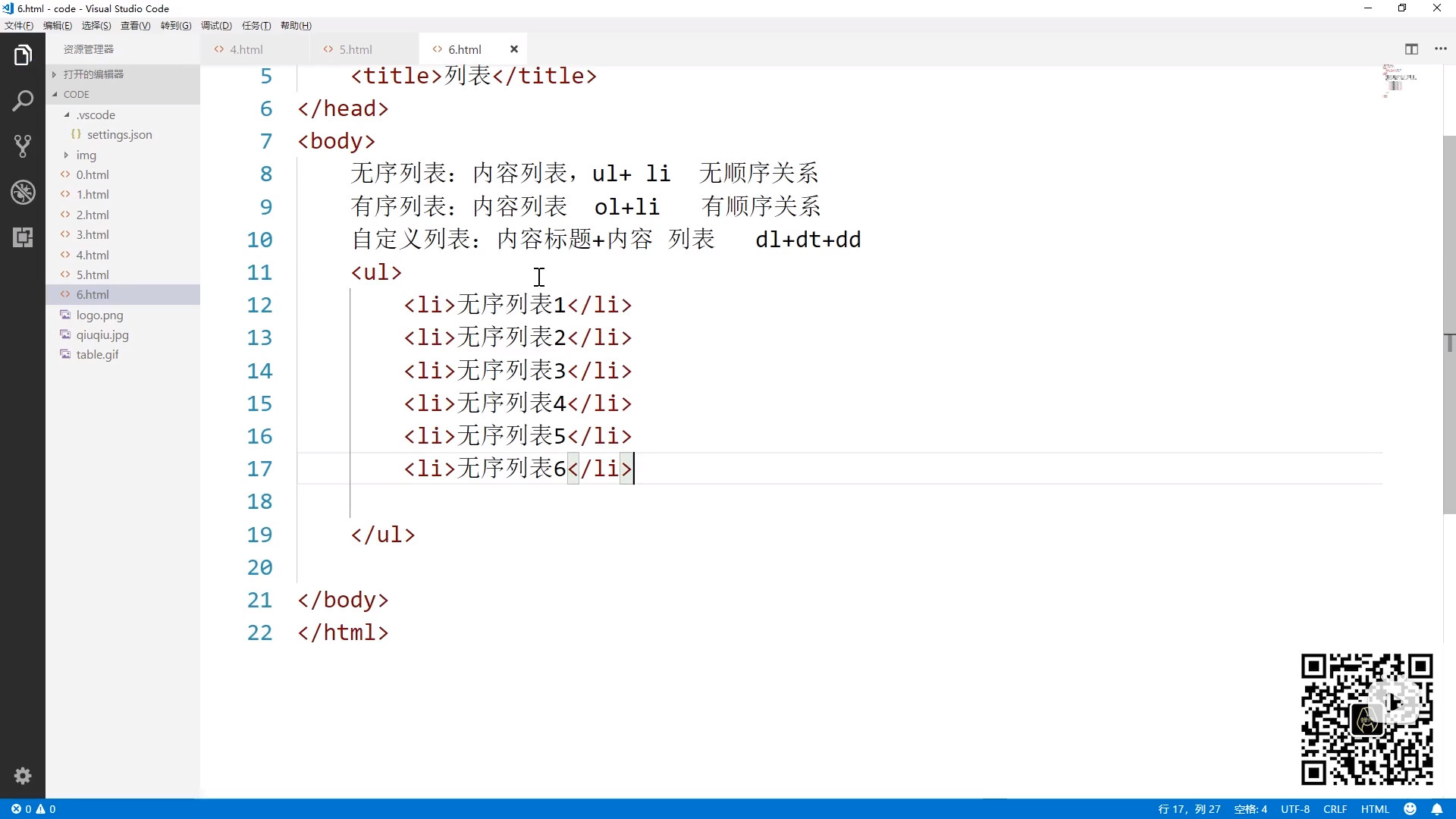Collapse the .vscode folder
This screenshot has height=819, width=1456.
click(96, 115)
